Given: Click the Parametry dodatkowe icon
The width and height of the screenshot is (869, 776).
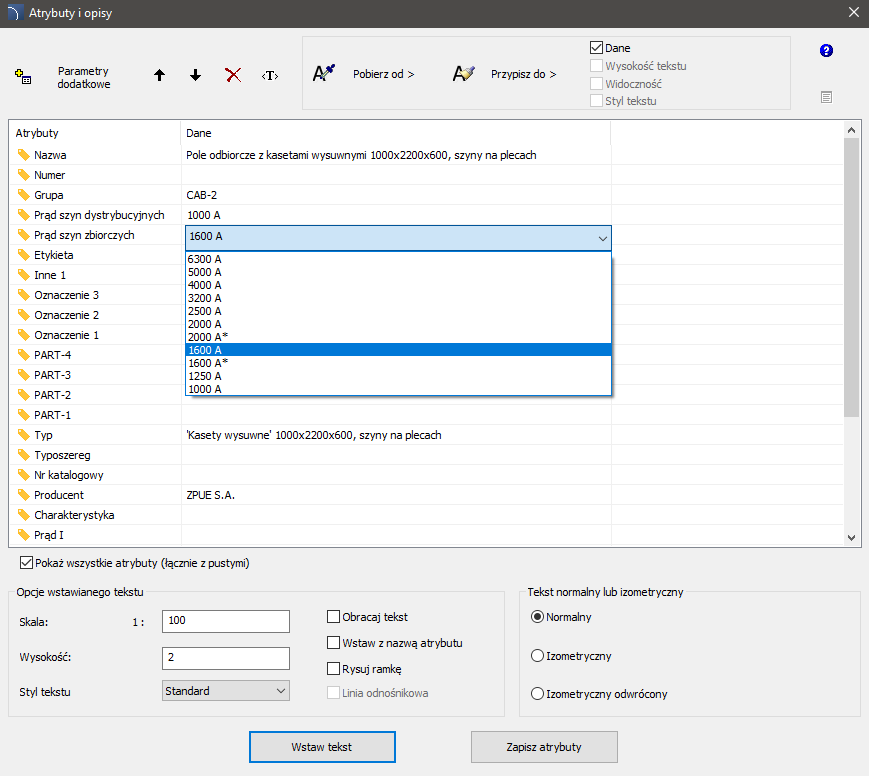Looking at the screenshot, I should pos(23,77).
